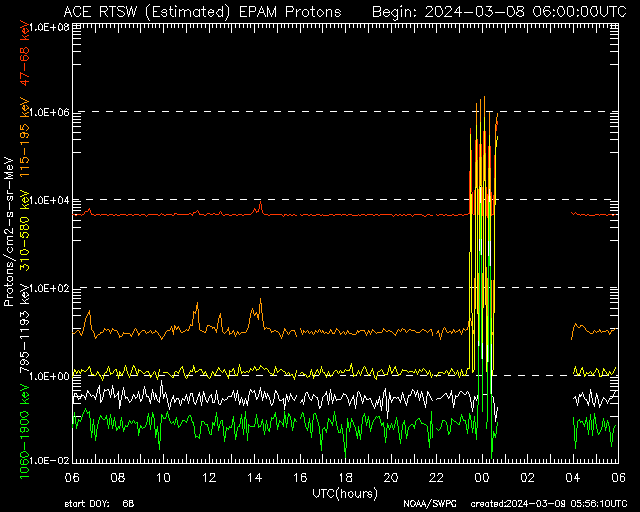Image resolution: width=640 pixels, height=512 pixels.
Task: Click the orange 115-195 keV legend label
Action: (25, 138)
